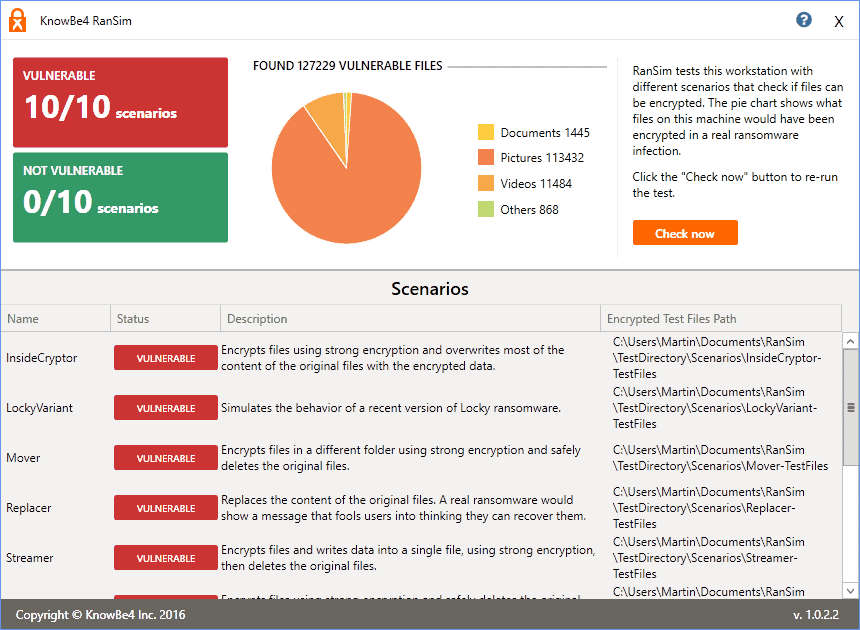Image resolution: width=860 pixels, height=630 pixels.
Task: Click the Videos 11484 legend swatch
Action: tap(487, 183)
